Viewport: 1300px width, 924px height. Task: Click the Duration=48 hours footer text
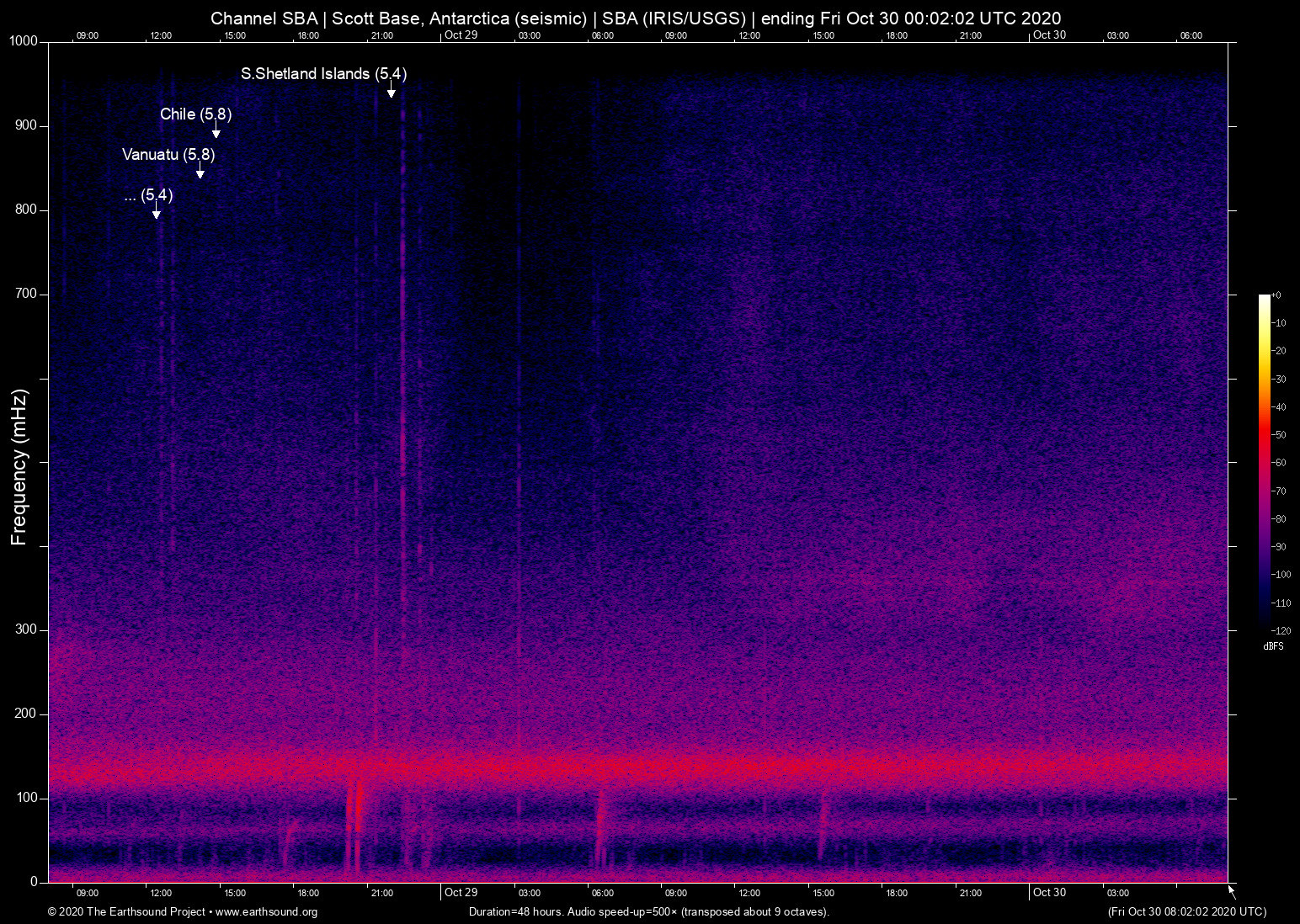point(648,912)
